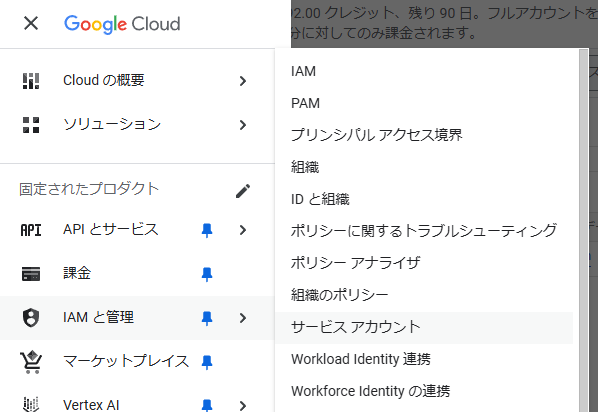Unpin 課金 from pinned products
The height and width of the screenshot is (412, 598).
coord(207,274)
